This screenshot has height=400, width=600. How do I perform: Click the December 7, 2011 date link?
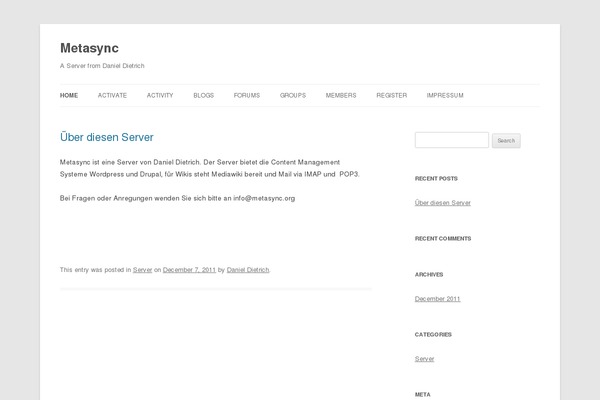(x=189, y=269)
